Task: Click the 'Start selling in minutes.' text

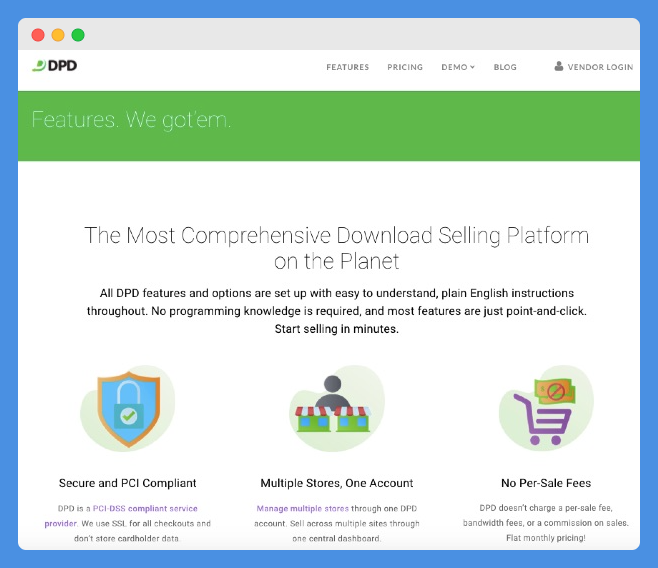Action: pyautogui.click(x=337, y=329)
